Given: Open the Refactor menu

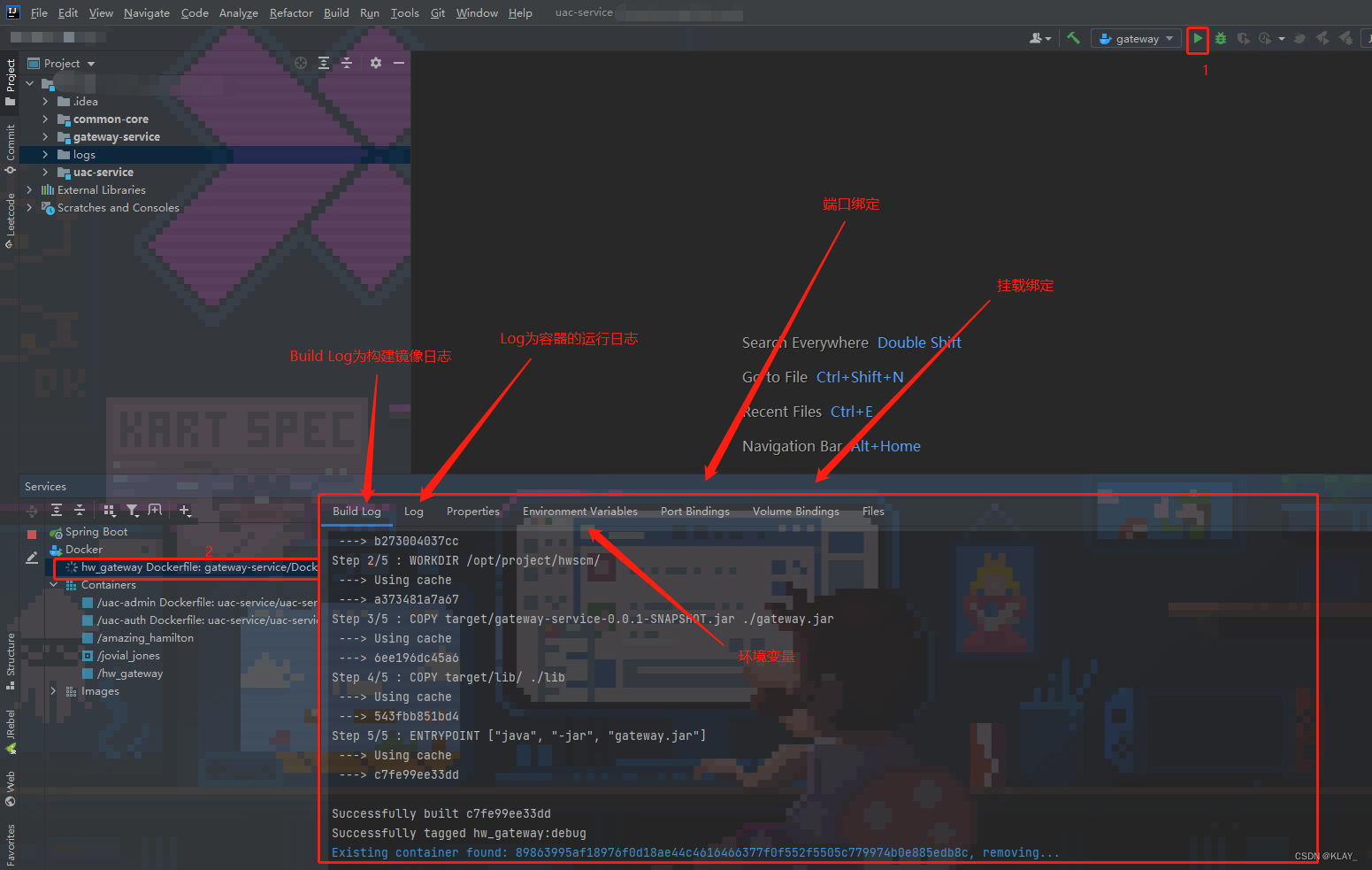Looking at the screenshot, I should pos(291,12).
